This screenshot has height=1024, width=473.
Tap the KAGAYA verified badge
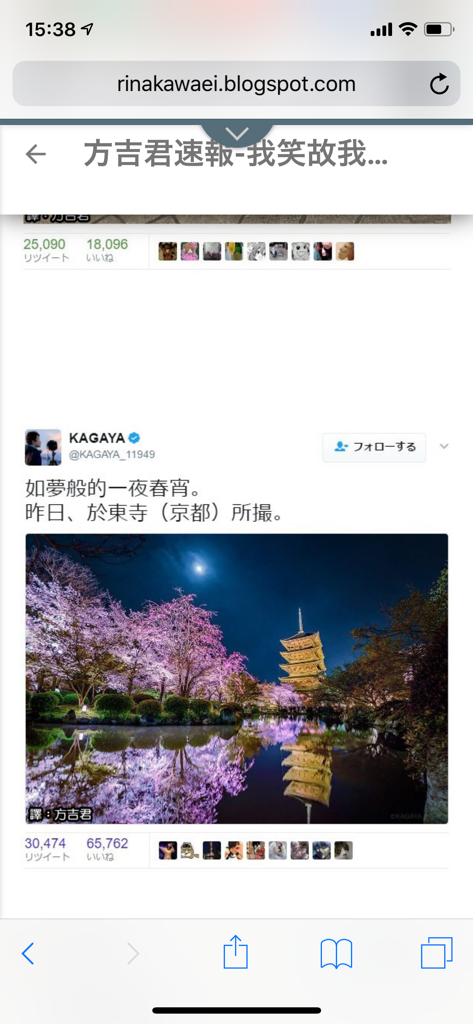pyautogui.click(x=134, y=438)
